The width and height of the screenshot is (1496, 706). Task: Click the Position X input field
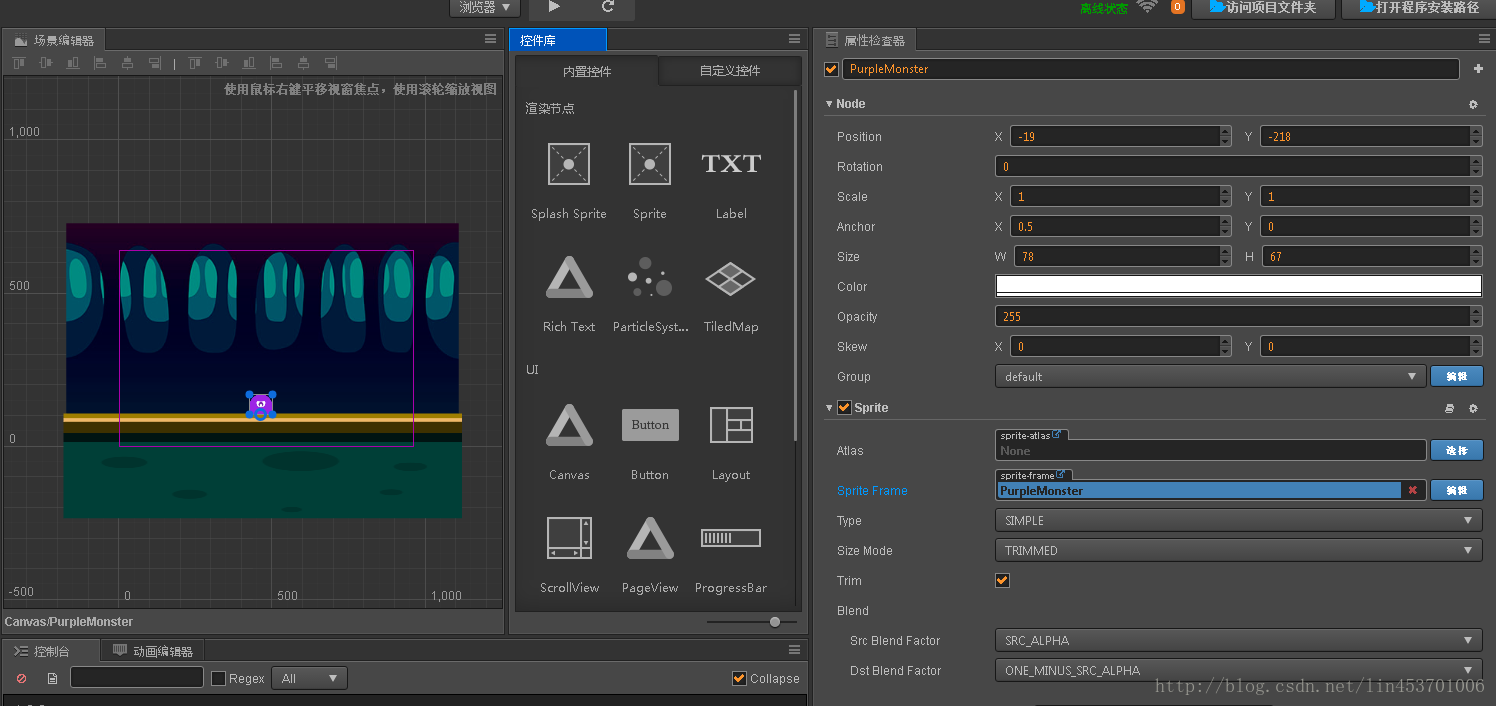click(1114, 137)
